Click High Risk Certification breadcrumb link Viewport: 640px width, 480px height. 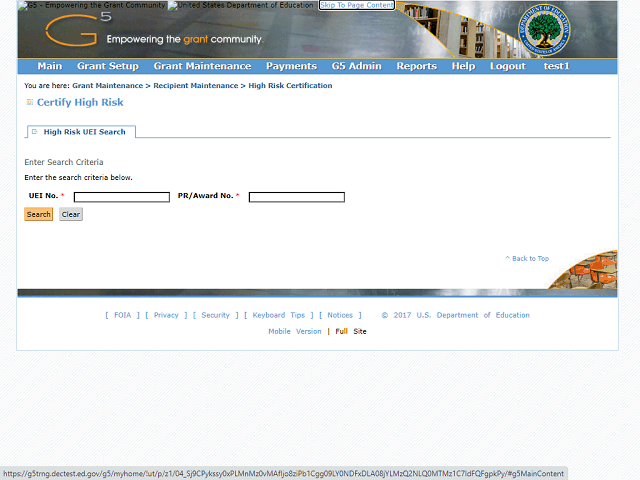click(290, 86)
